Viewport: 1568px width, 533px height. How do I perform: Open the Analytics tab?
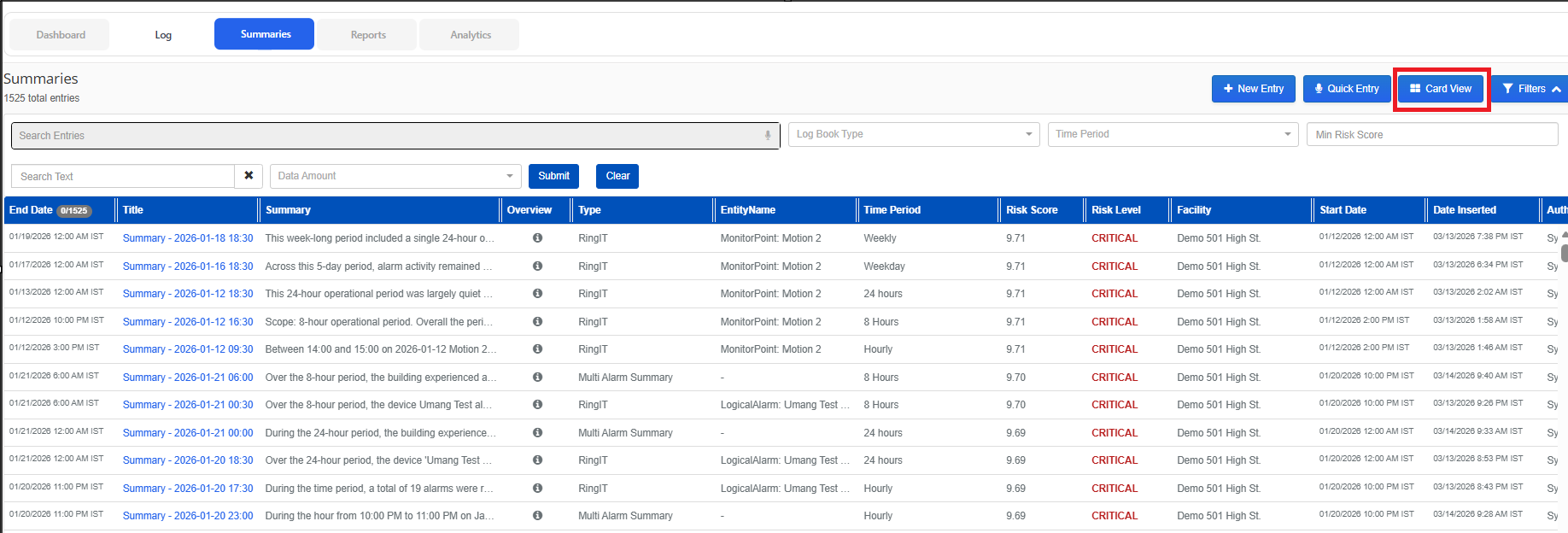click(471, 35)
